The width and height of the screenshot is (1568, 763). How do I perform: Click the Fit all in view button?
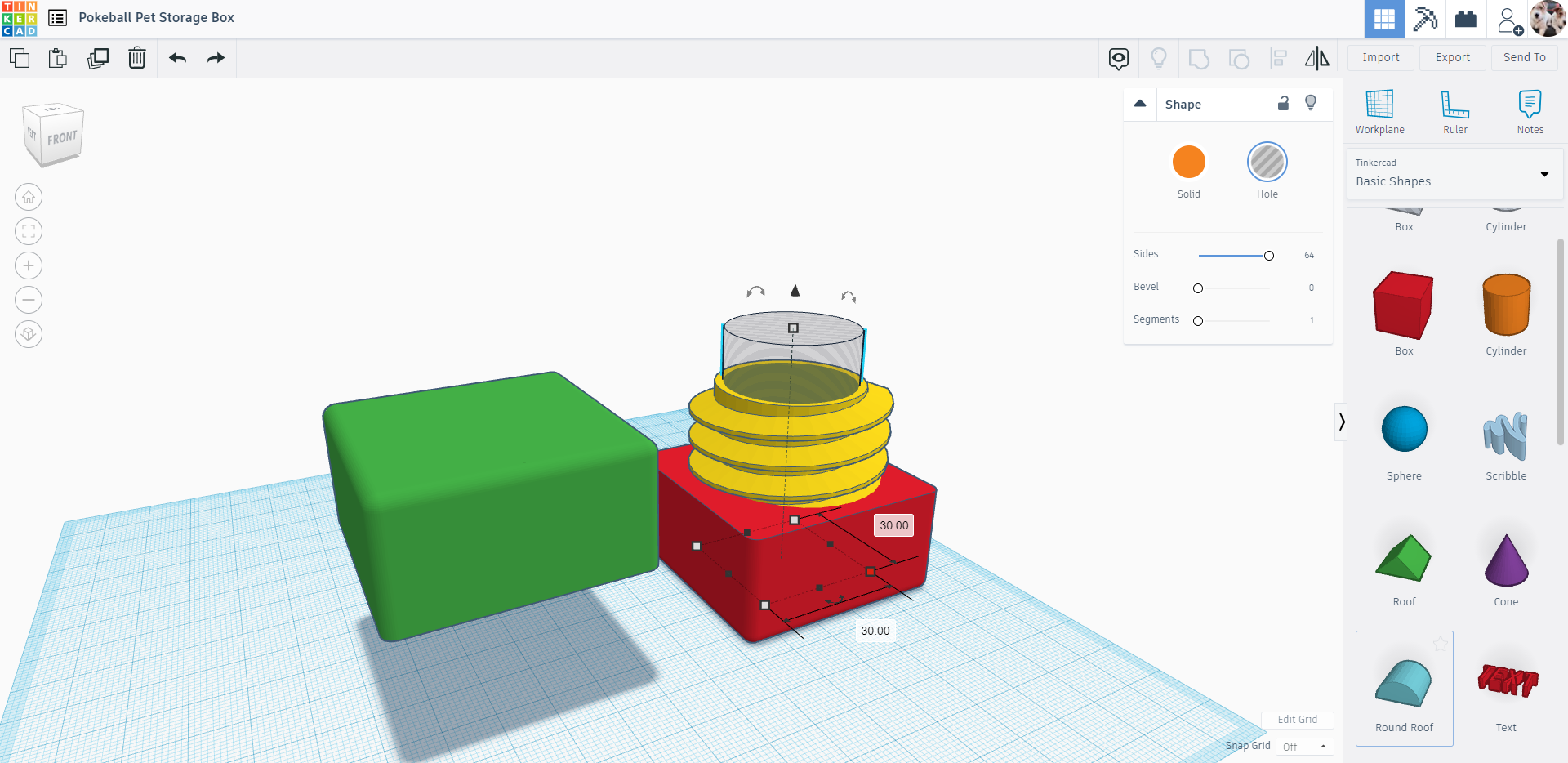tap(29, 231)
